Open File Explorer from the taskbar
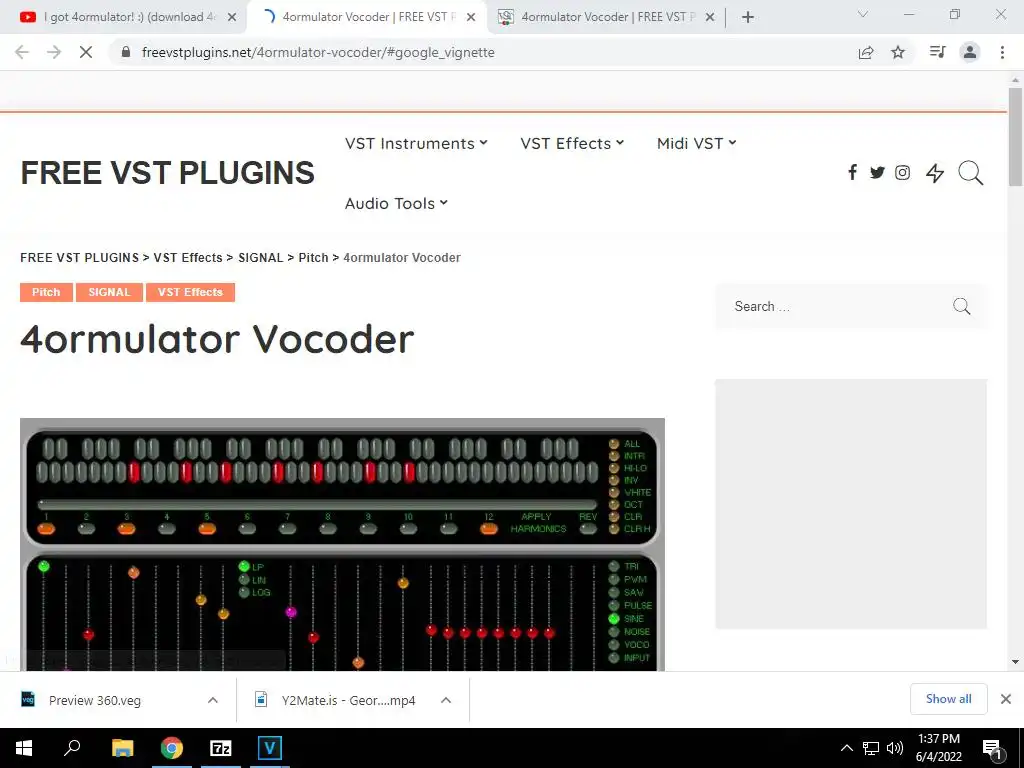1024x768 pixels. pyautogui.click(x=122, y=748)
